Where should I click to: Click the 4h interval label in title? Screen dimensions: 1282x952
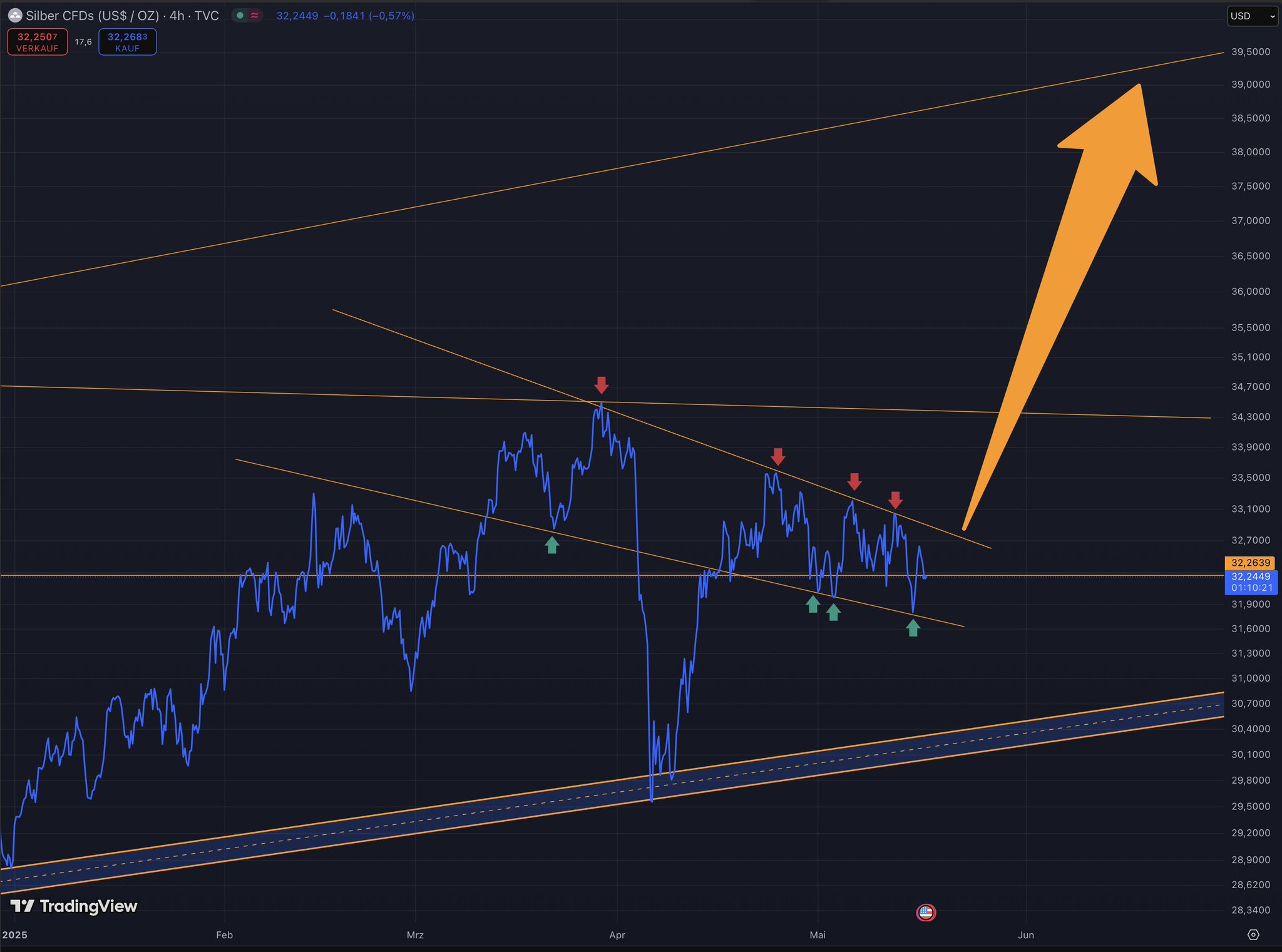(x=177, y=16)
